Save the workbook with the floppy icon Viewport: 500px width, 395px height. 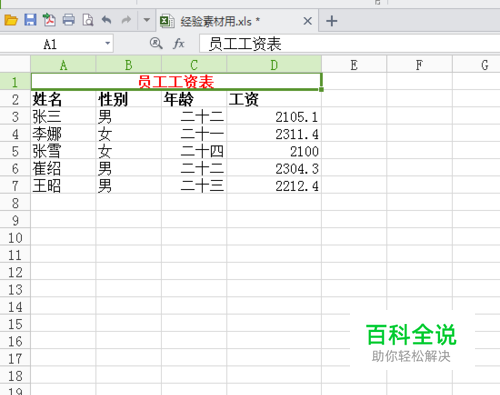[x=30, y=20]
